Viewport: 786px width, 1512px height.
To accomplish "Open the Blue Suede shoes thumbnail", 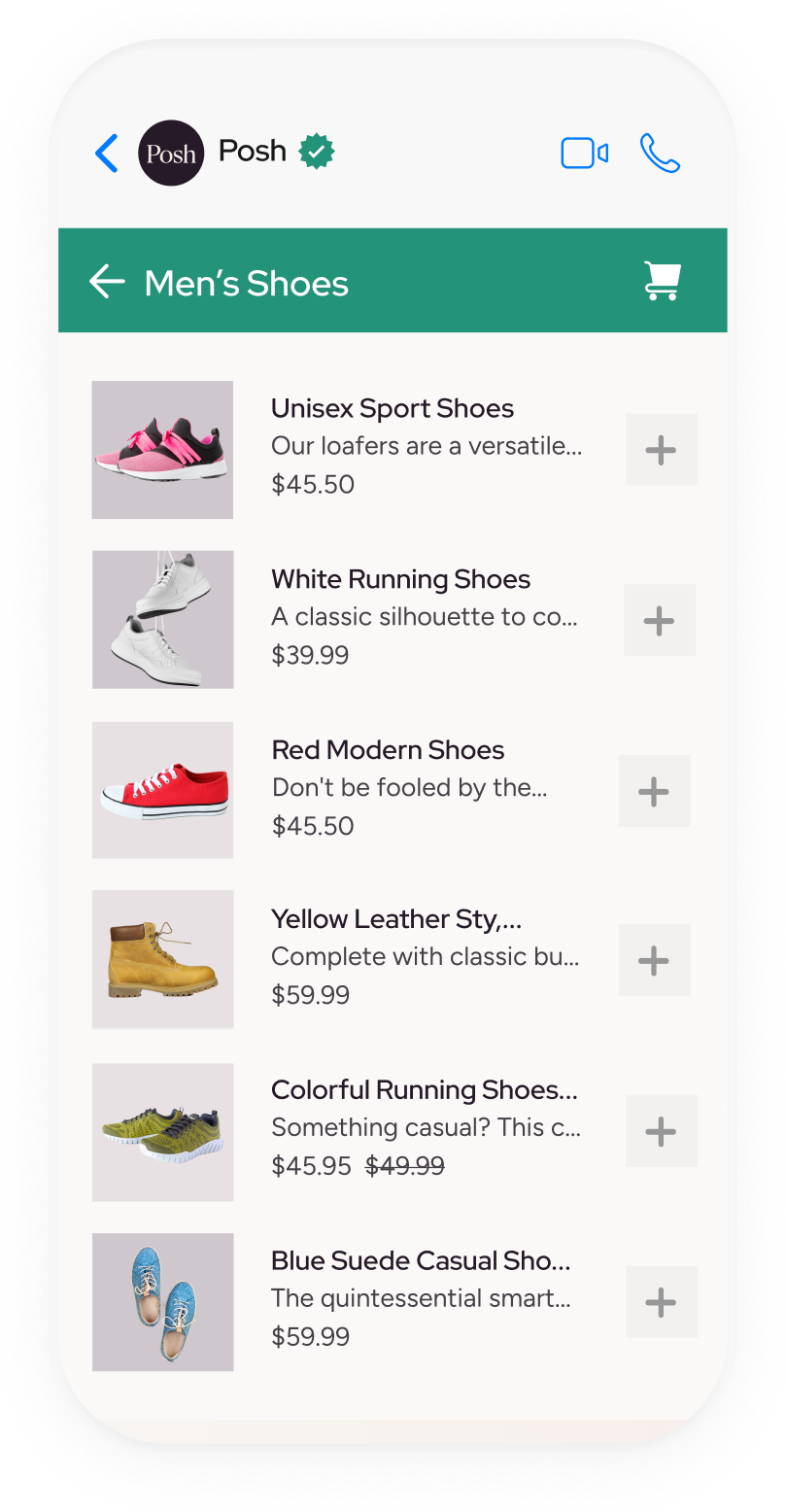I will pos(162,1302).
